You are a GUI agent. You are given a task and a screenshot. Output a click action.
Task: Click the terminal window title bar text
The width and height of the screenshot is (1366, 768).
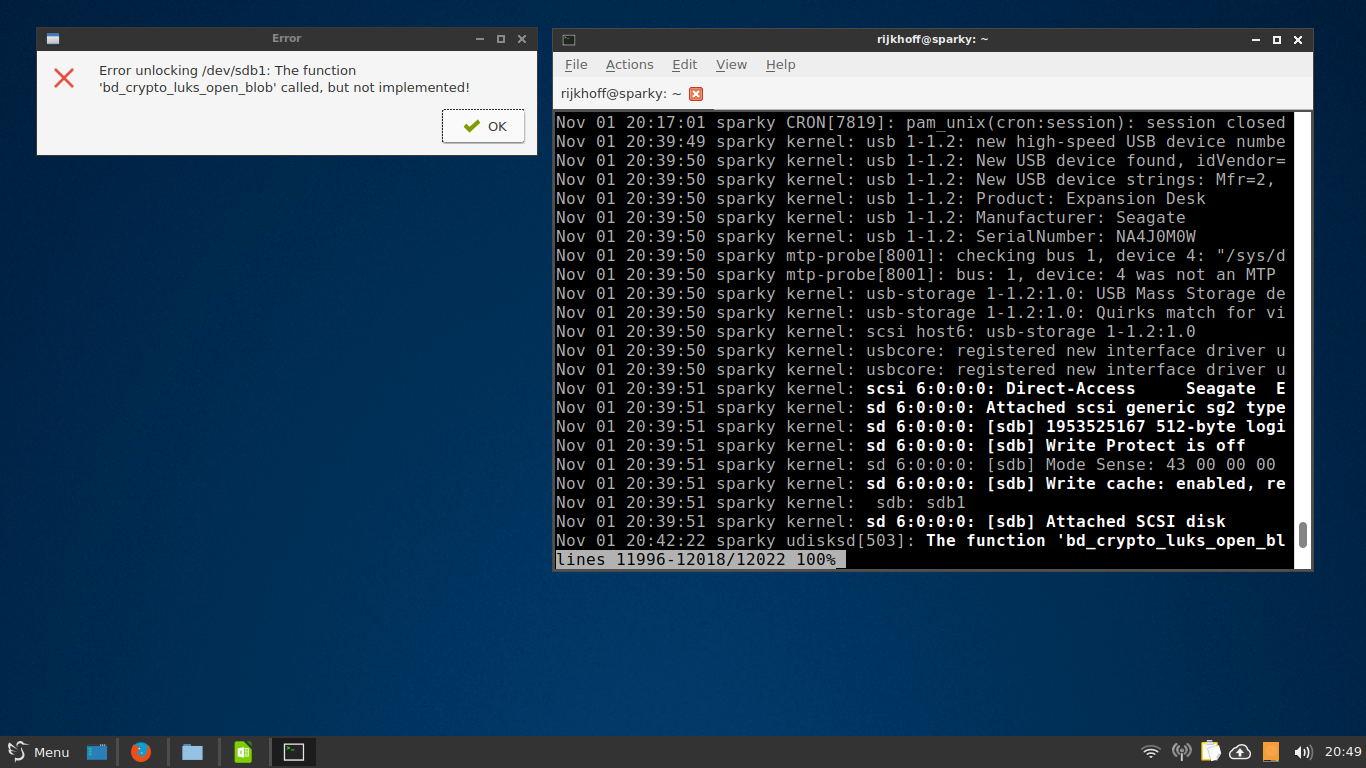tap(932, 39)
